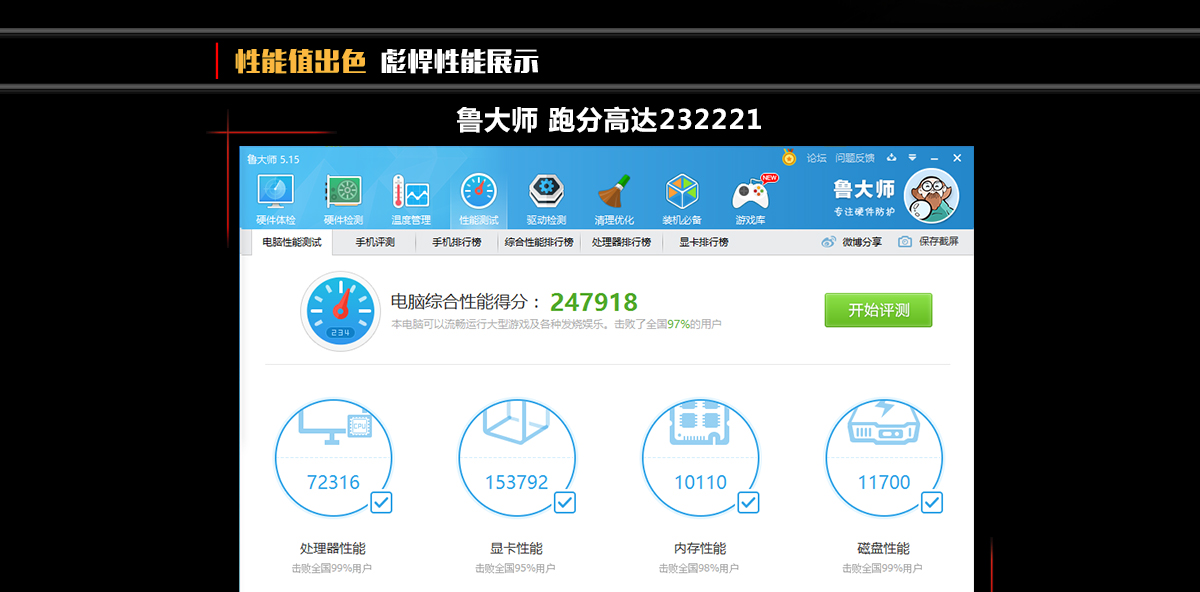This screenshot has height=592, width=1200.
Task: Click the 微博分享 share link text
Action: (x=862, y=242)
